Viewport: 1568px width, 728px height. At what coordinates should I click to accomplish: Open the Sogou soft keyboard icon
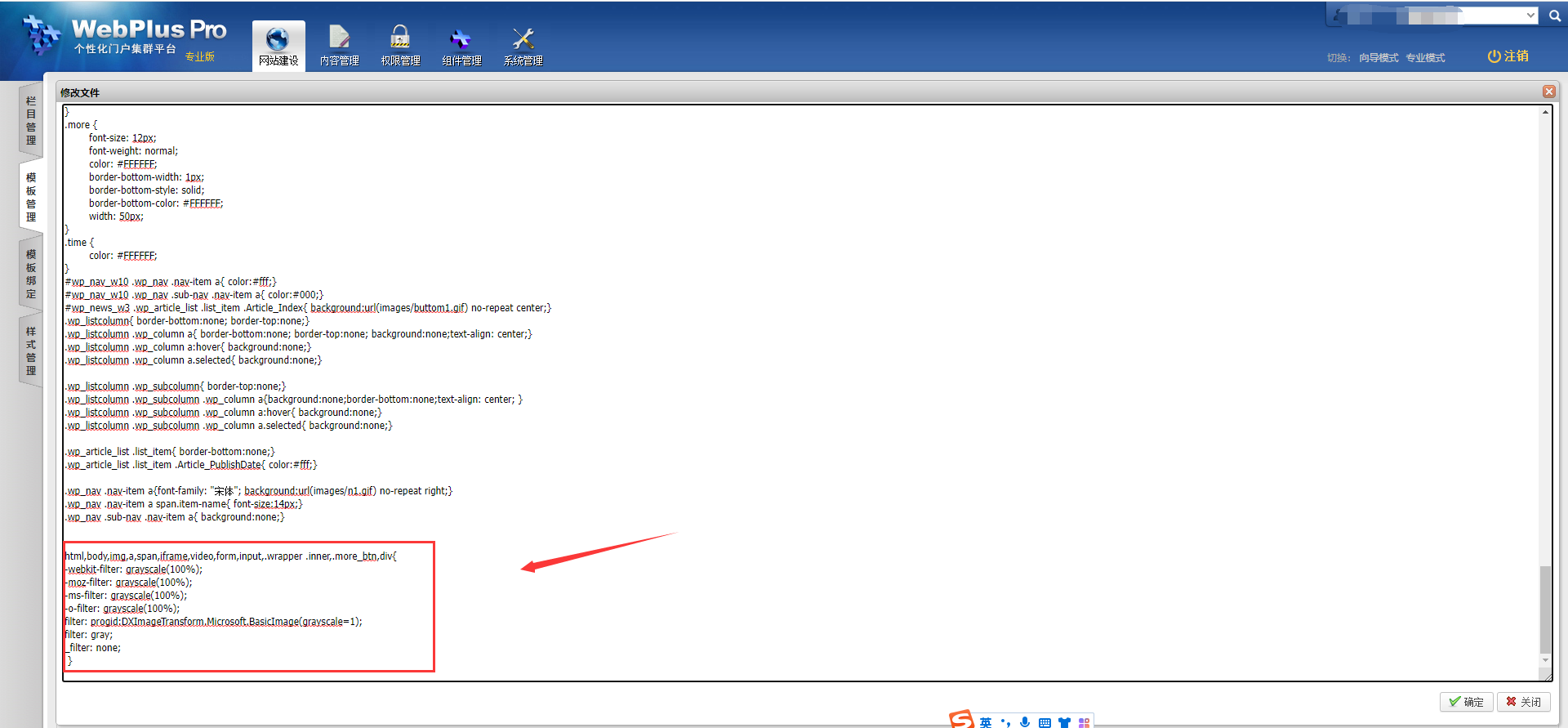point(1045,723)
